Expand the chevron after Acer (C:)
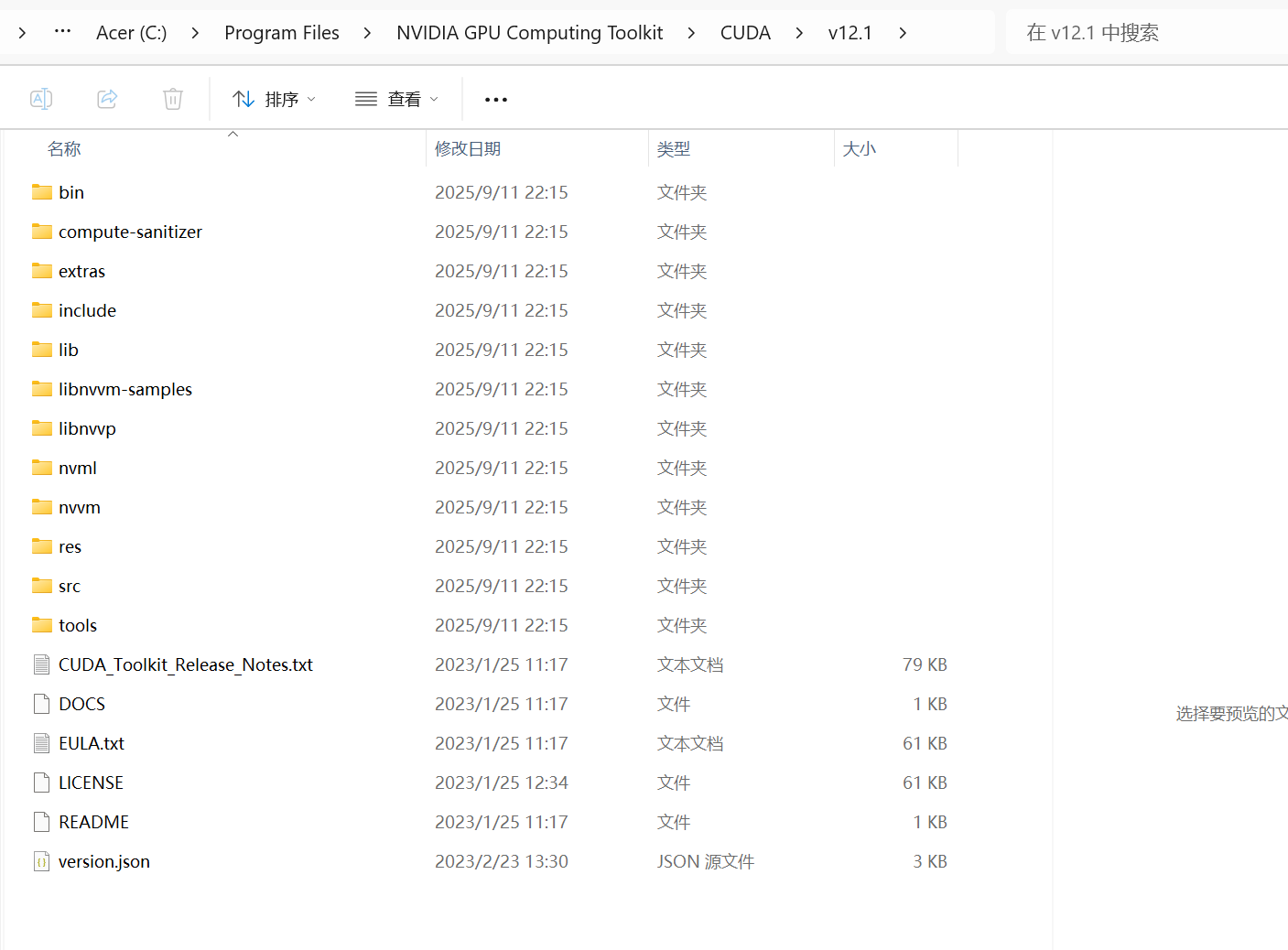1288x950 pixels. pos(195,33)
